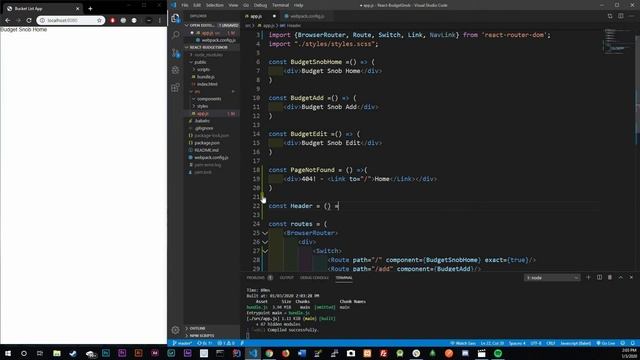
Task: Open the Debug menu
Action: [x=260, y=5]
